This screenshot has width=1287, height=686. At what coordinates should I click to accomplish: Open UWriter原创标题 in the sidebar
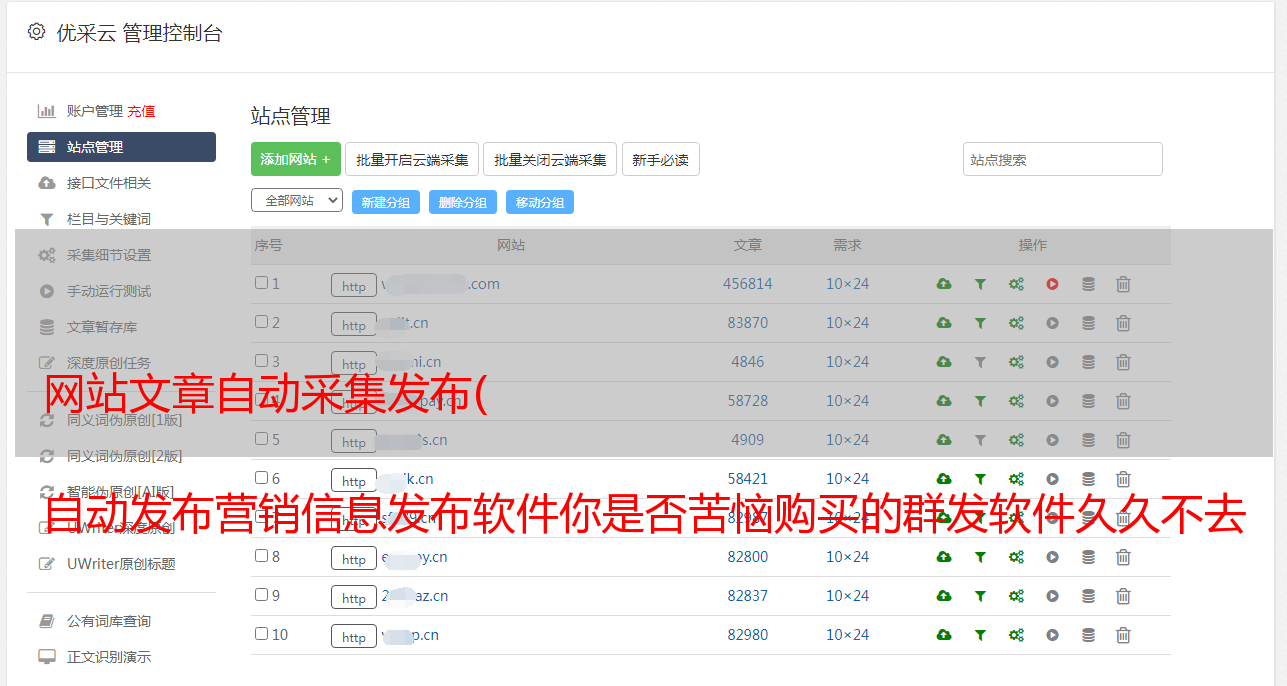coord(121,564)
